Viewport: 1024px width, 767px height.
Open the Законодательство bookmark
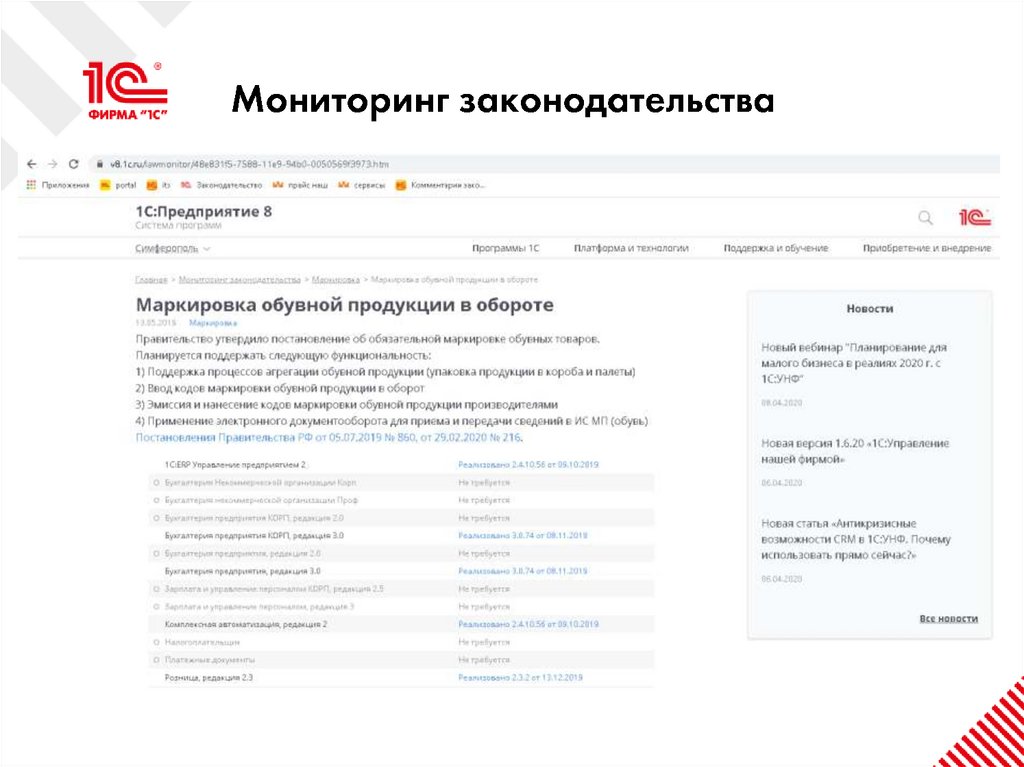(x=221, y=185)
